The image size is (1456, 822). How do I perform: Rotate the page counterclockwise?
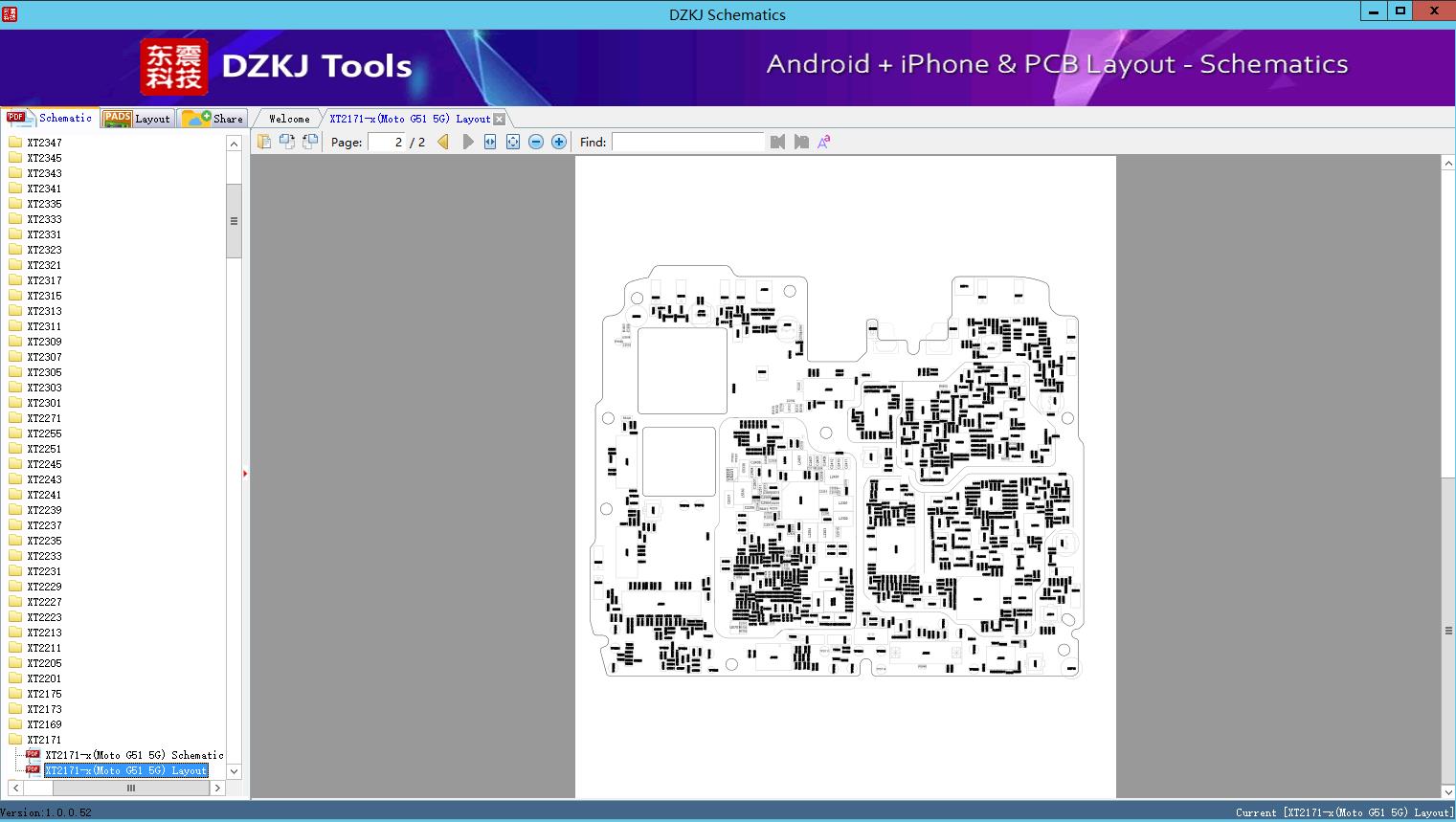click(x=309, y=141)
